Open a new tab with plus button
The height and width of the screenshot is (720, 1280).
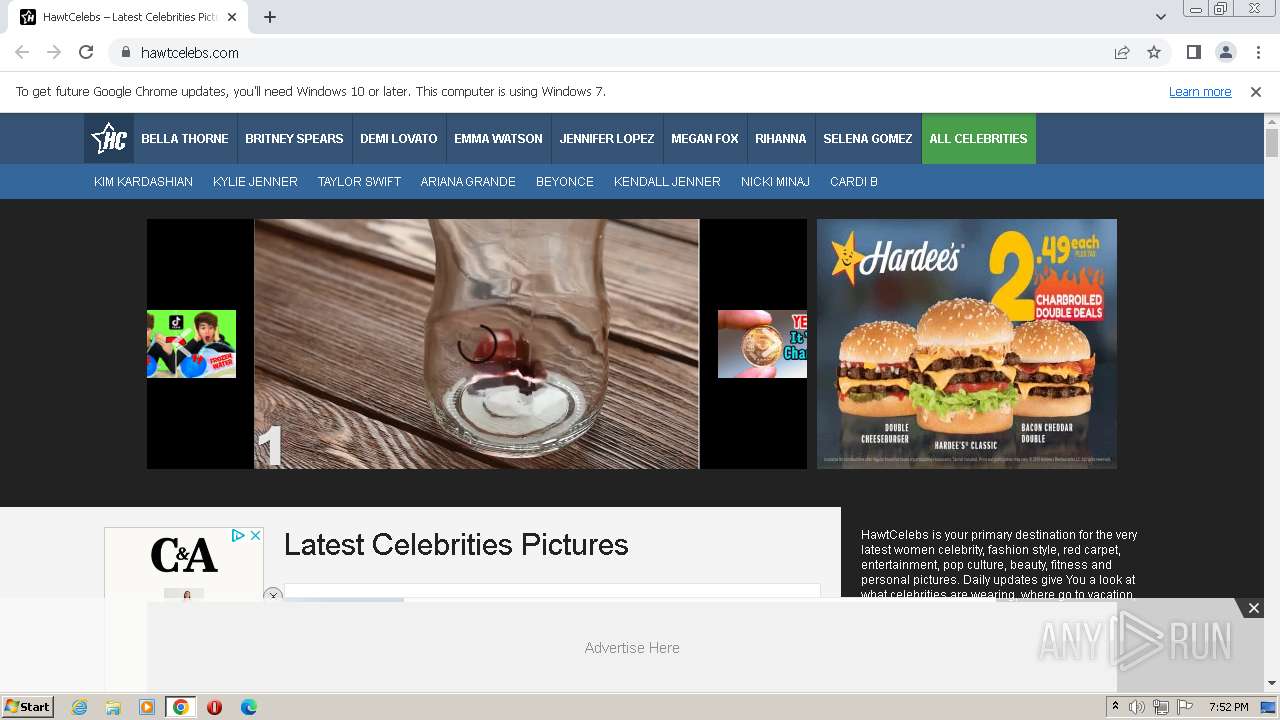click(270, 17)
